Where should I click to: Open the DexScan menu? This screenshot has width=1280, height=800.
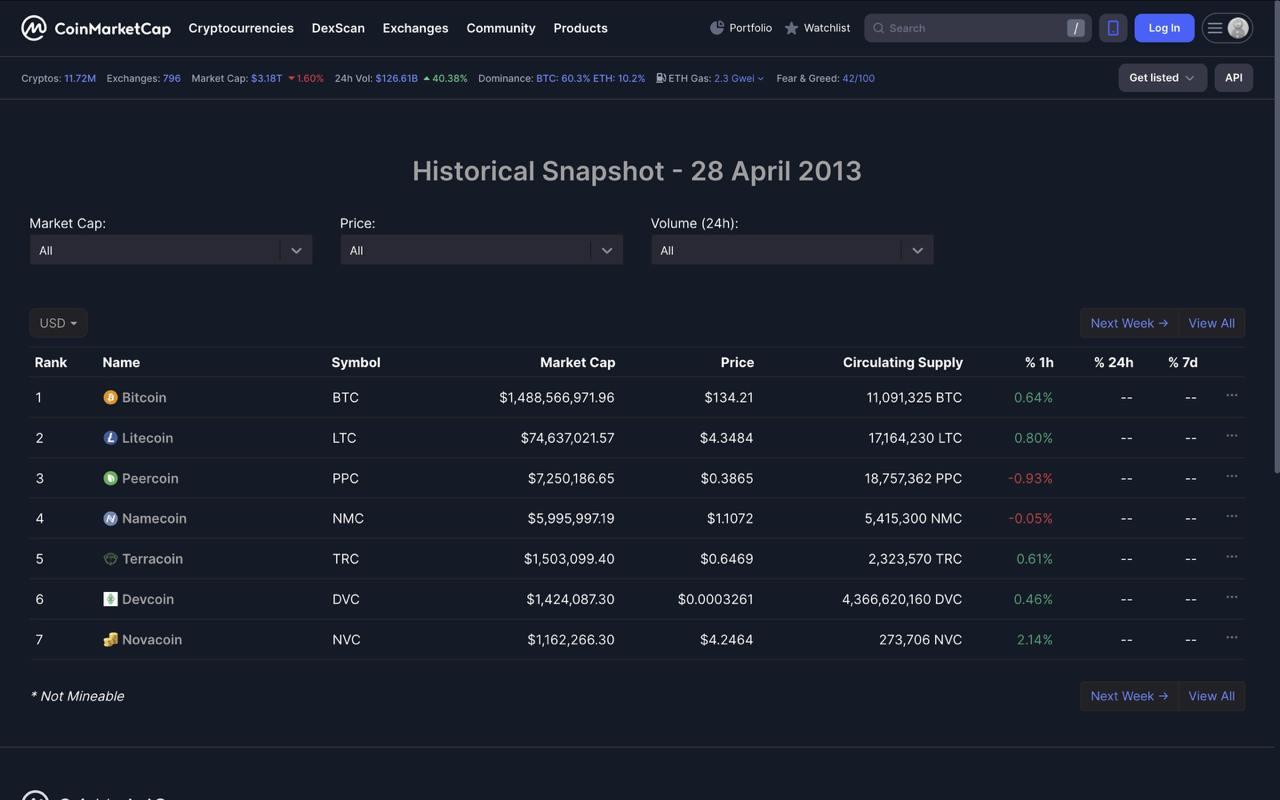point(338,28)
